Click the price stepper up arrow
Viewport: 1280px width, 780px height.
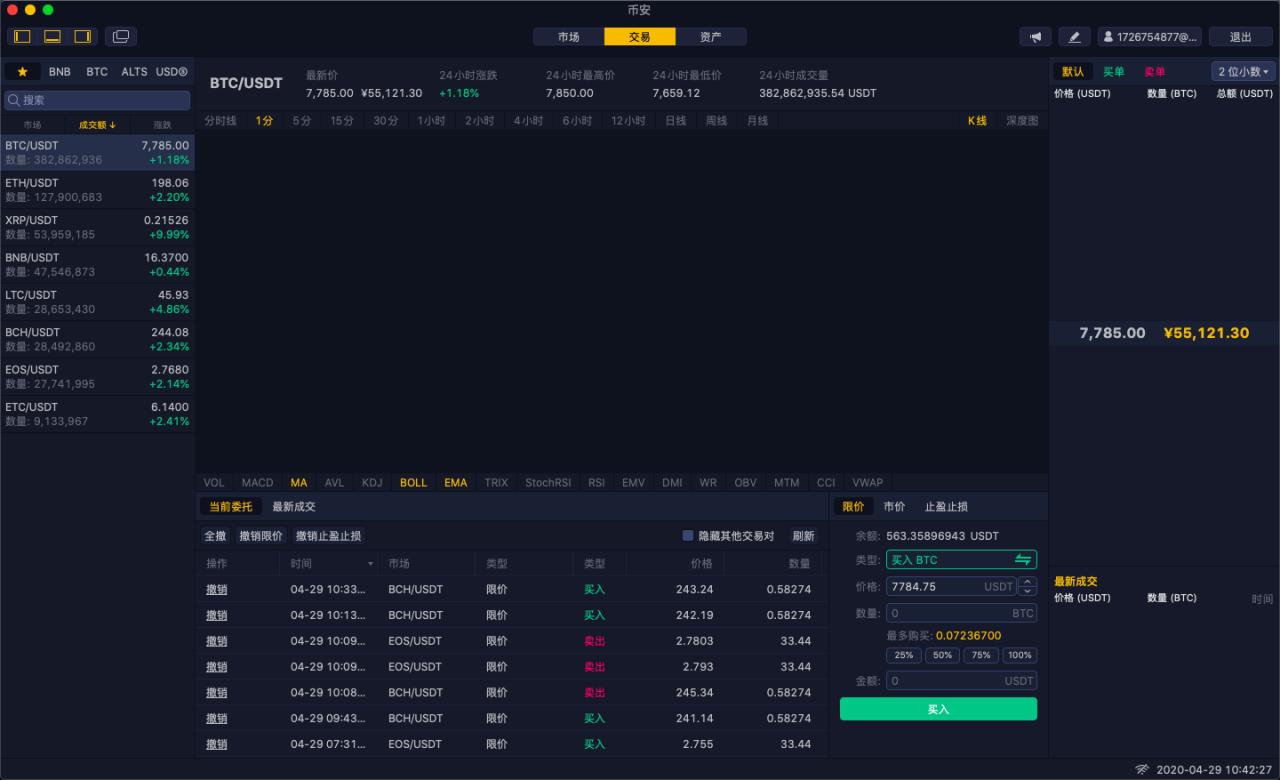point(1027,582)
